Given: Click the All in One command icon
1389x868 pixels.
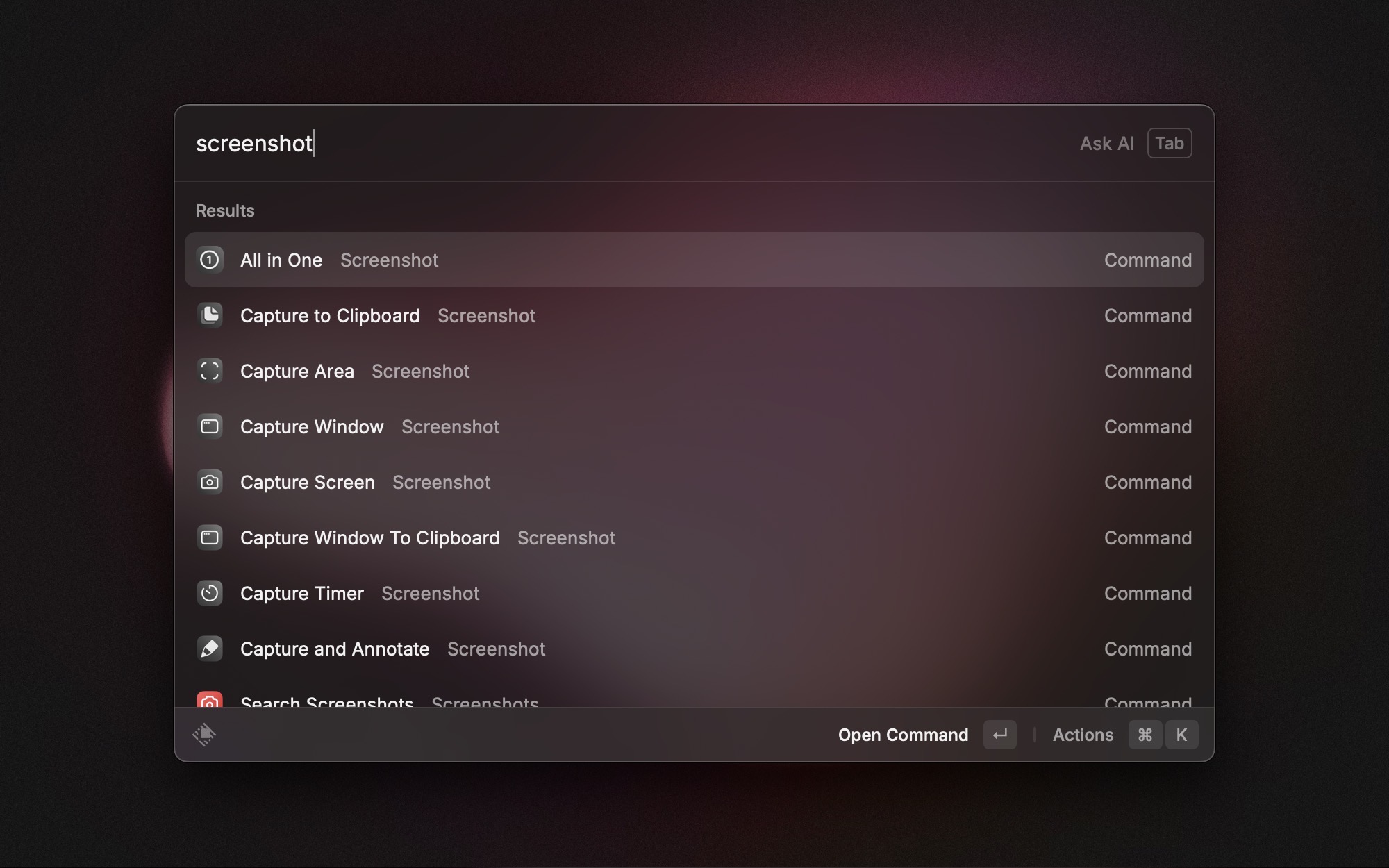Looking at the screenshot, I should click(210, 260).
